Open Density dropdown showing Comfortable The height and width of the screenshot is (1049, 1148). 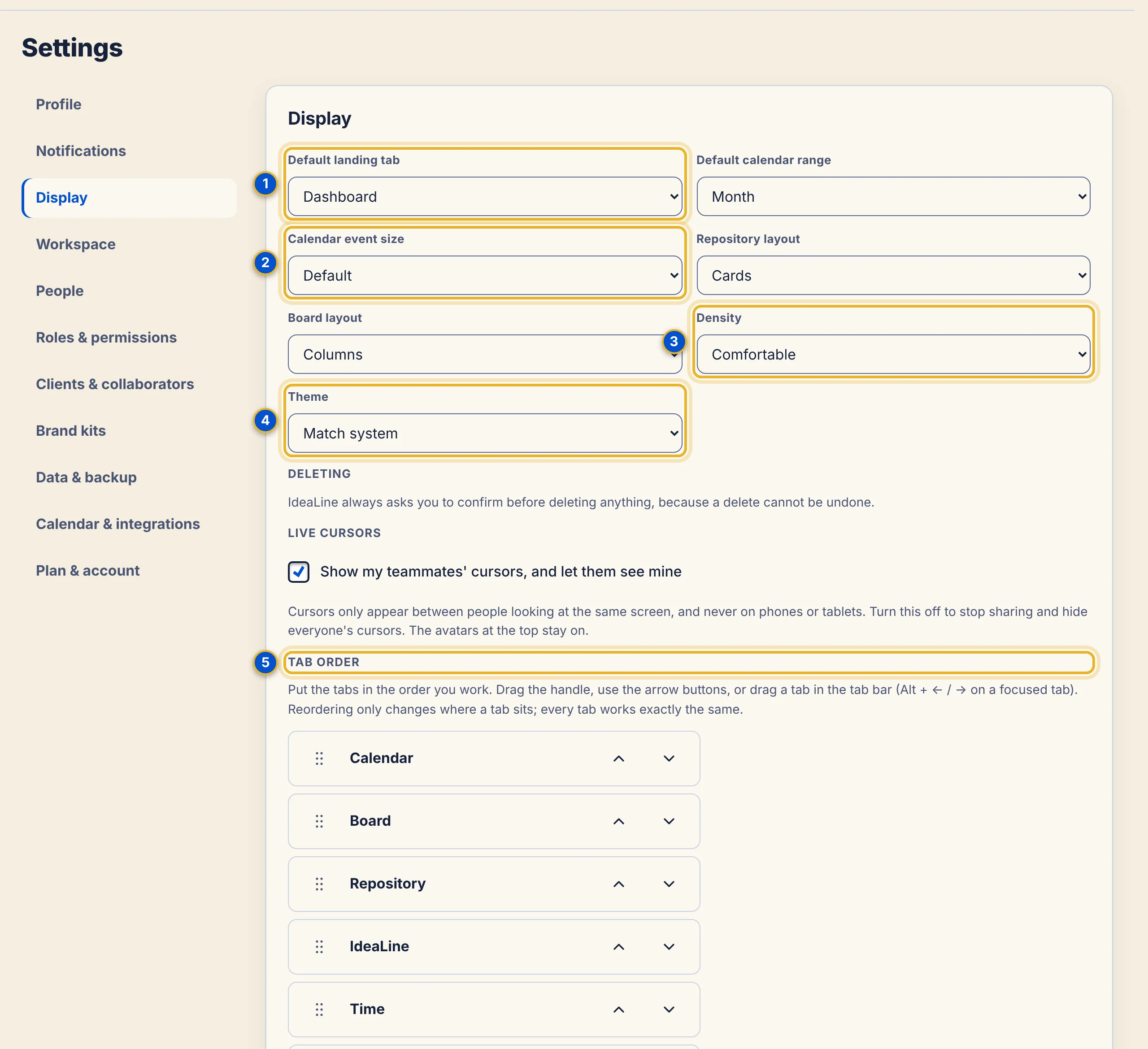(x=893, y=354)
